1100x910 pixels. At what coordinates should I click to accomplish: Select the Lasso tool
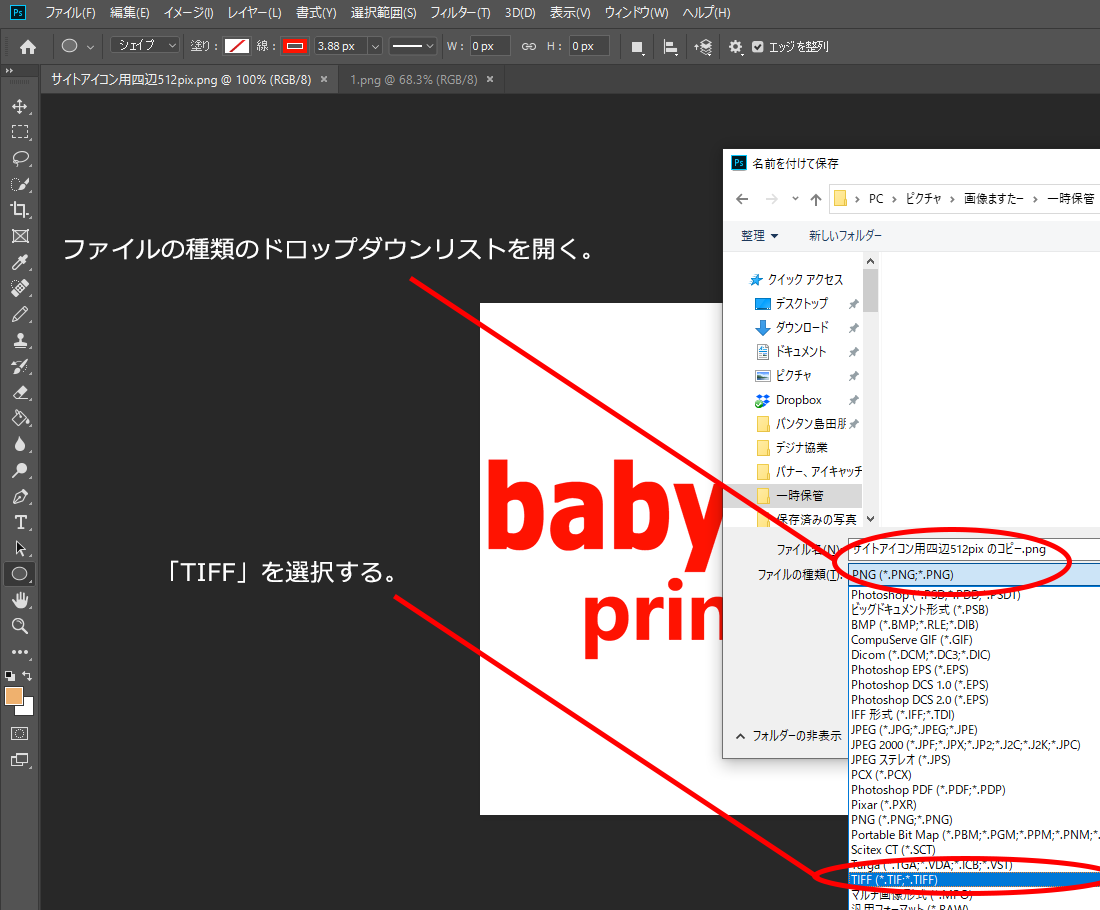pos(19,158)
